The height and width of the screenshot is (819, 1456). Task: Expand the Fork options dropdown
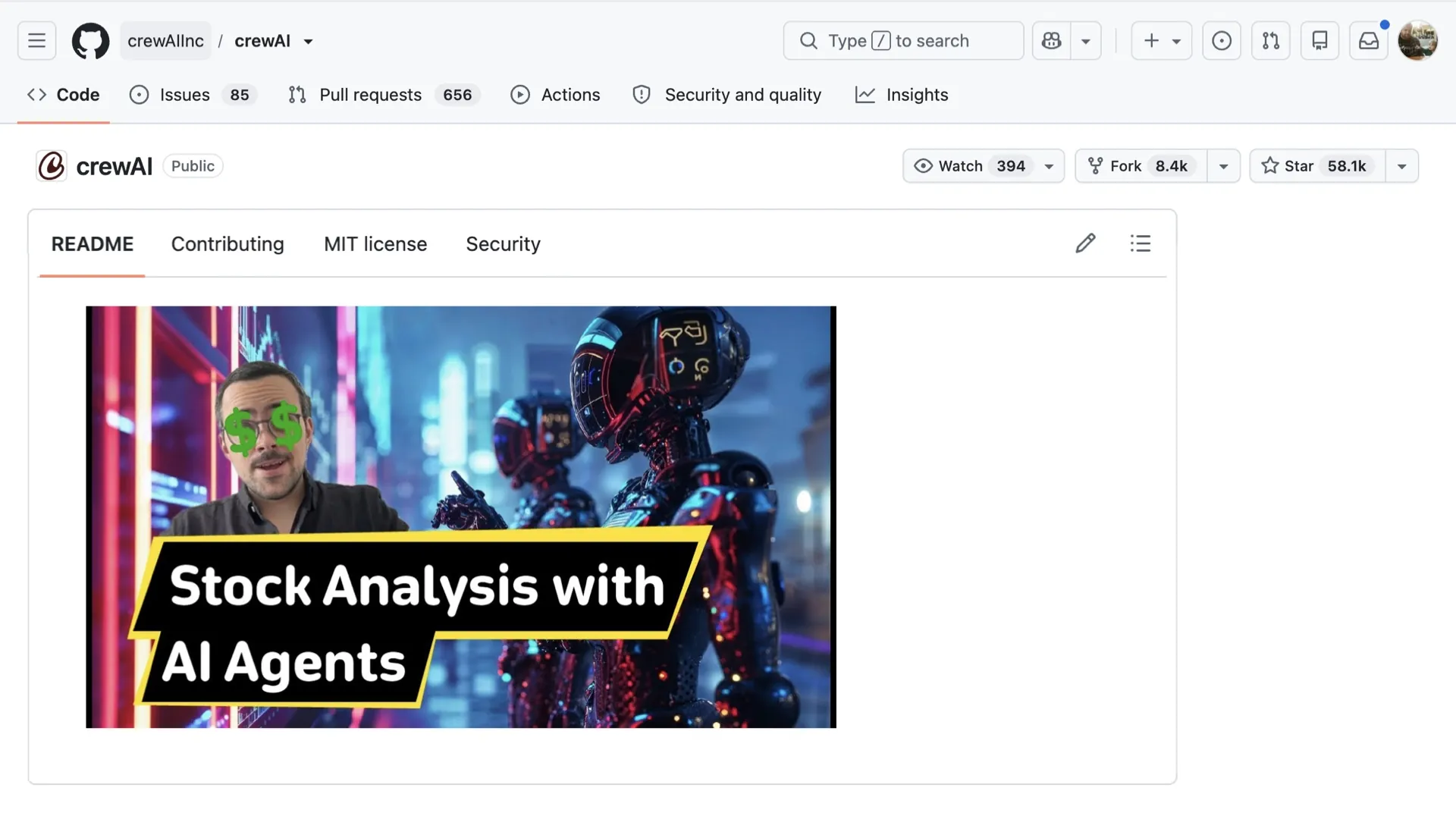coord(1224,166)
